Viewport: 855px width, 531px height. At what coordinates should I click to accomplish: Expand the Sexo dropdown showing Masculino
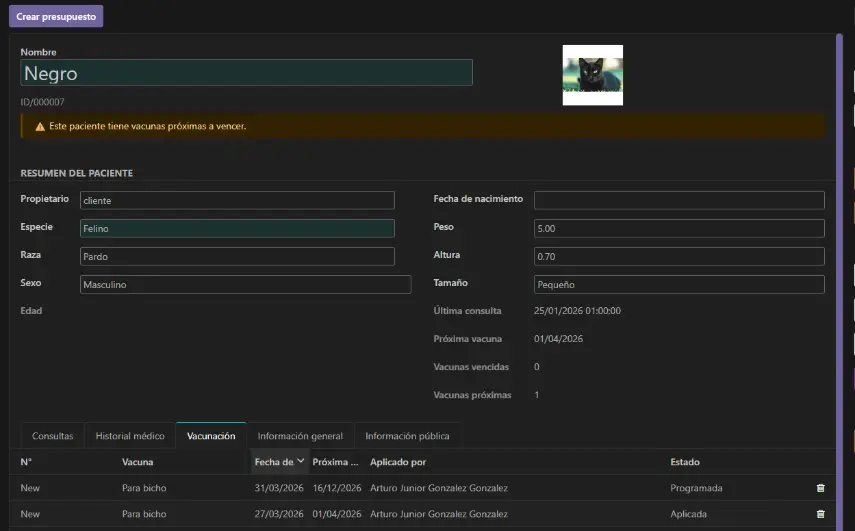(x=245, y=285)
